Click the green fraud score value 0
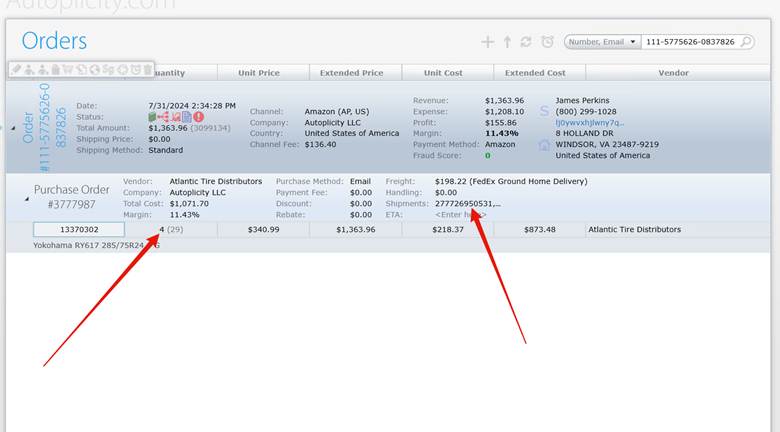The image size is (780, 432). [x=488, y=155]
